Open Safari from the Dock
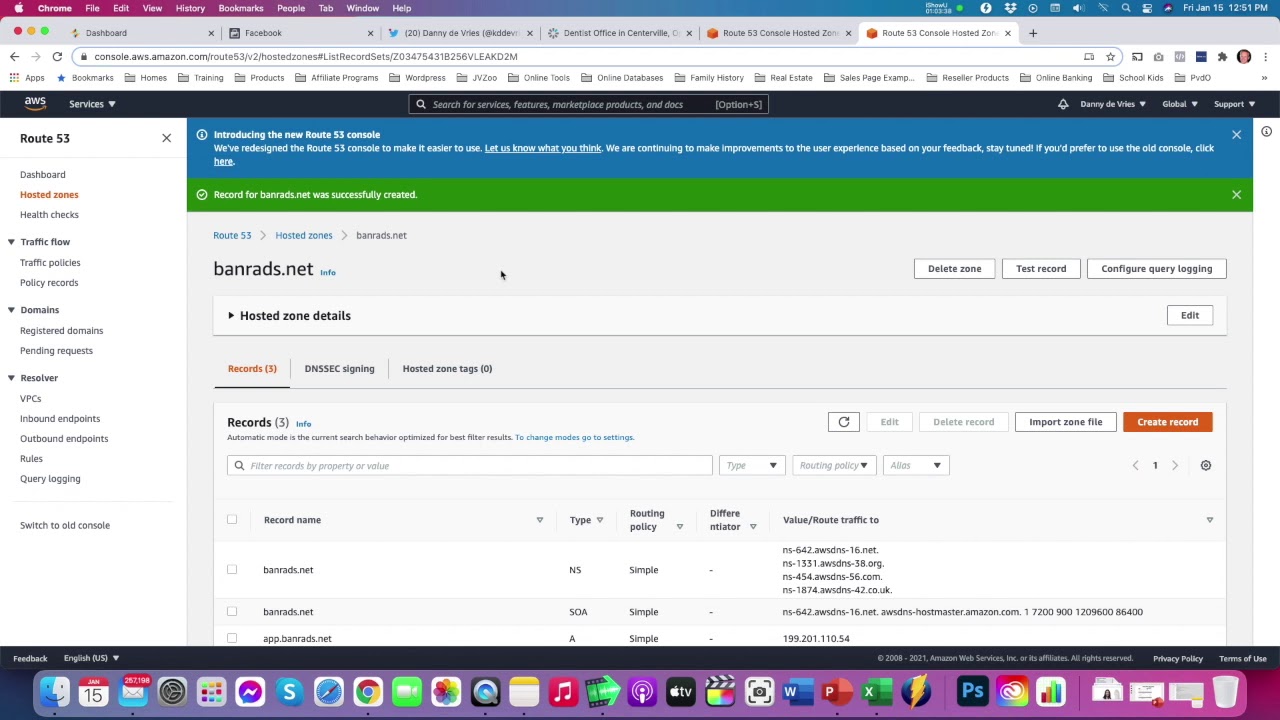1280x720 pixels. tap(329, 691)
